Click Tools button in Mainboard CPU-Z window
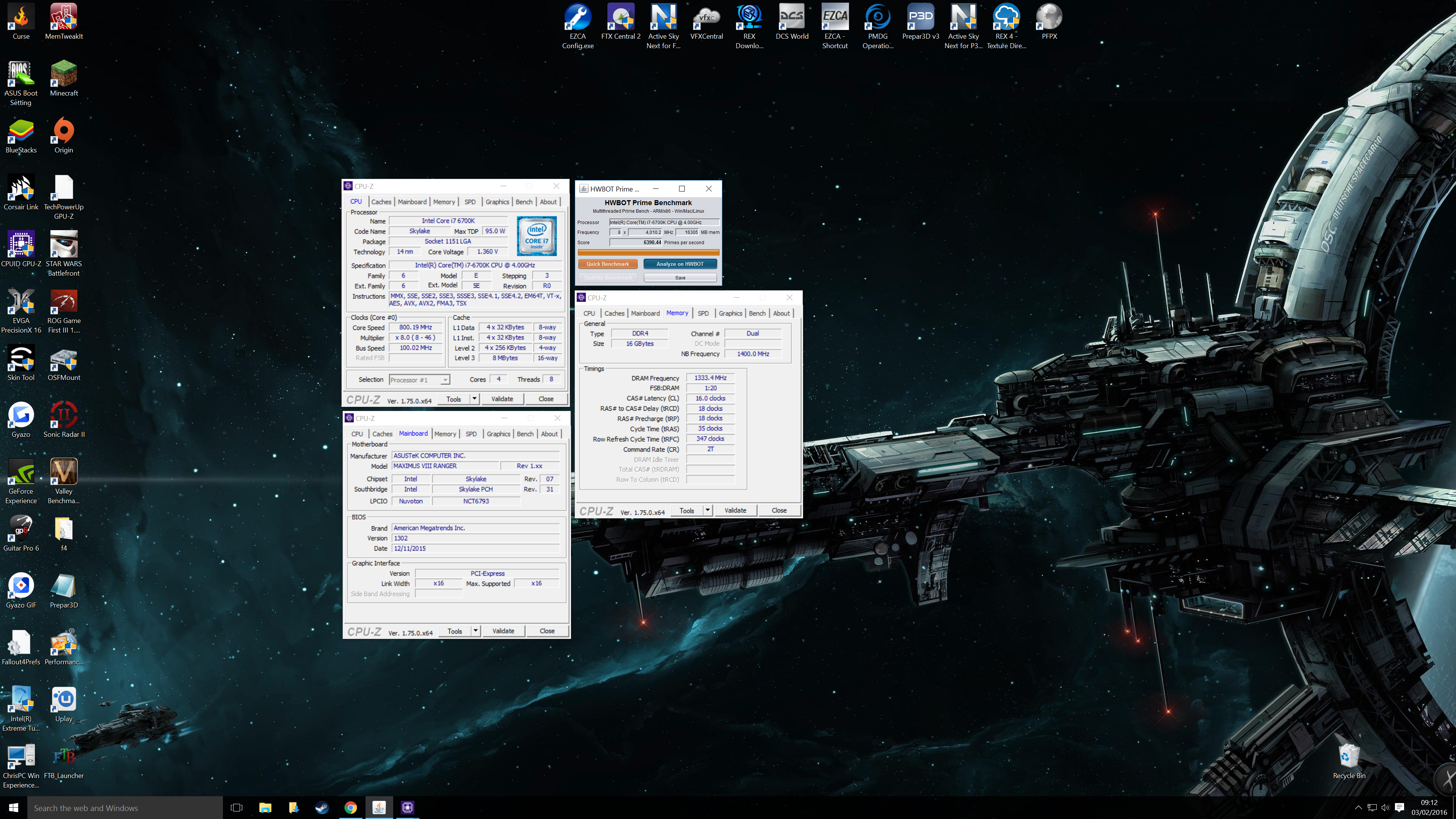Image resolution: width=1456 pixels, height=819 pixels. click(x=455, y=631)
